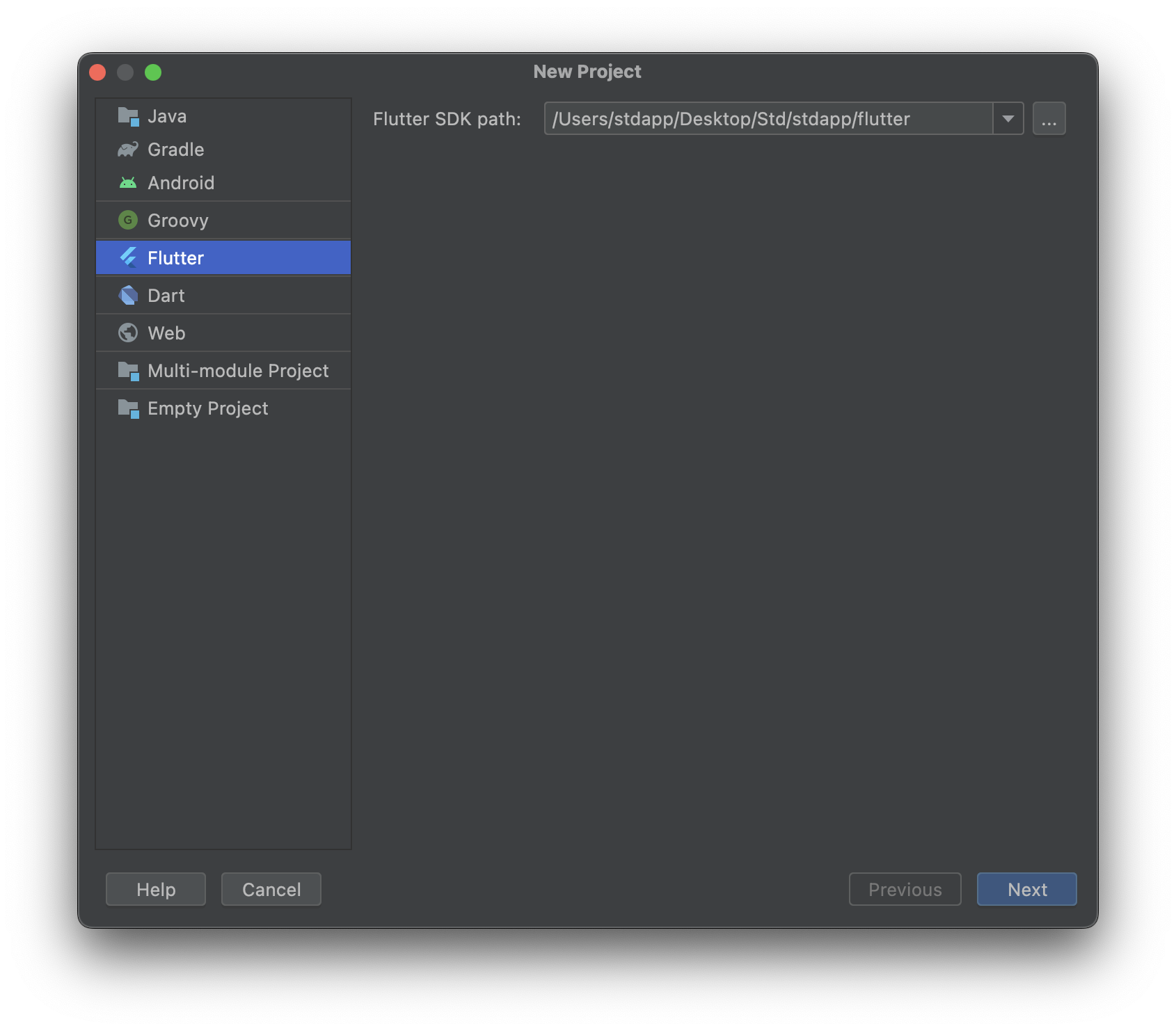Click the Empty Project folder icon
This screenshot has height=1031, width=1176.
[x=129, y=408]
